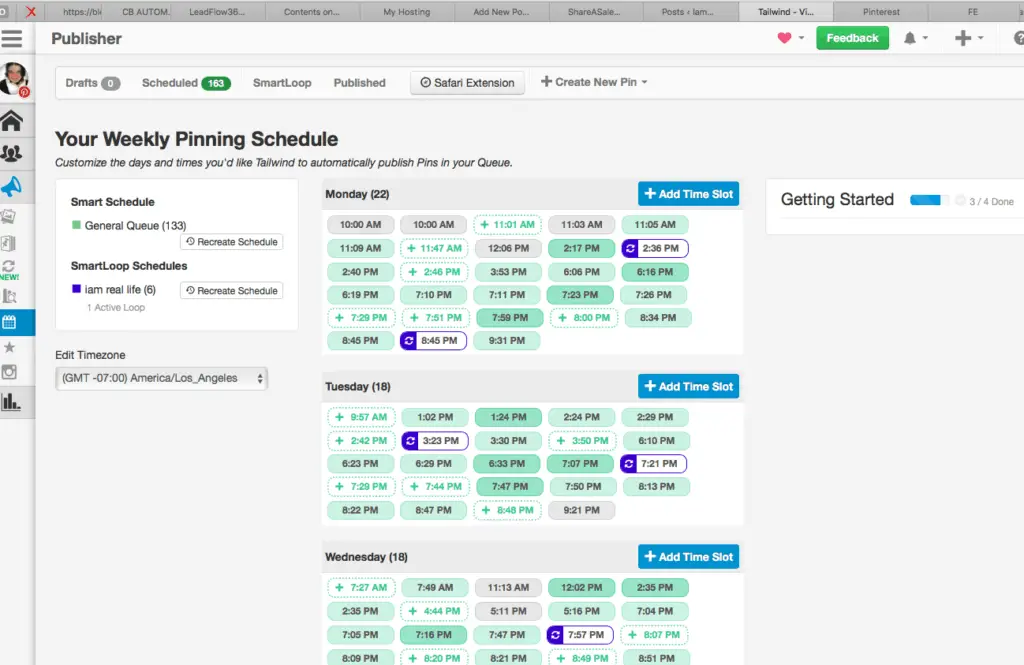Open notifications bell icon
The image size is (1024, 665).
coord(910,39)
